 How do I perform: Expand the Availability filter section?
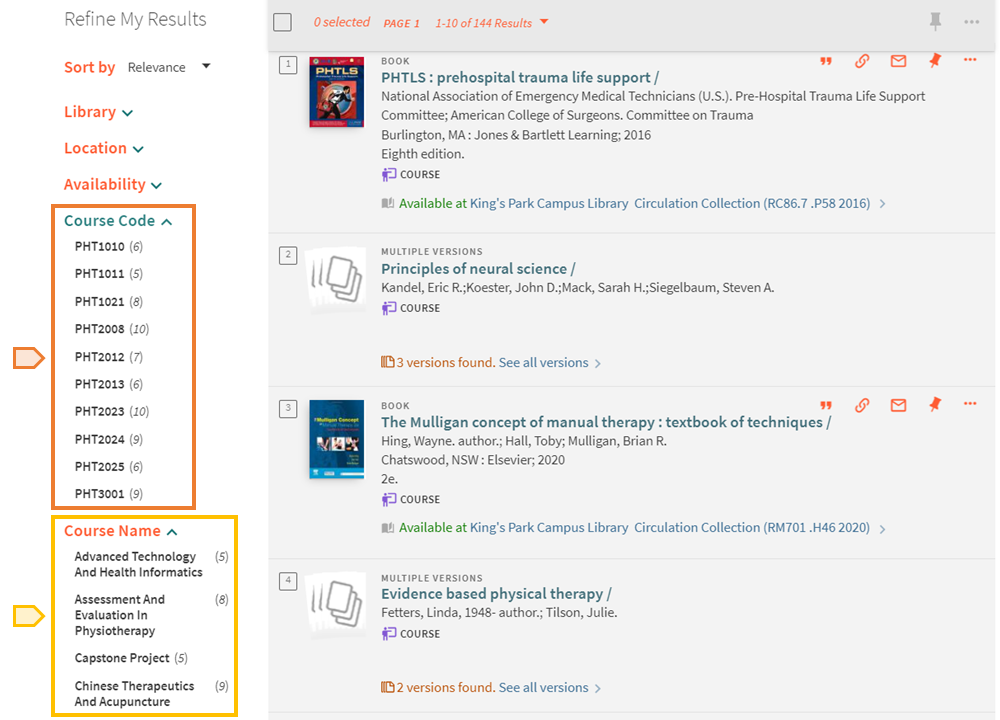[x=112, y=184]
